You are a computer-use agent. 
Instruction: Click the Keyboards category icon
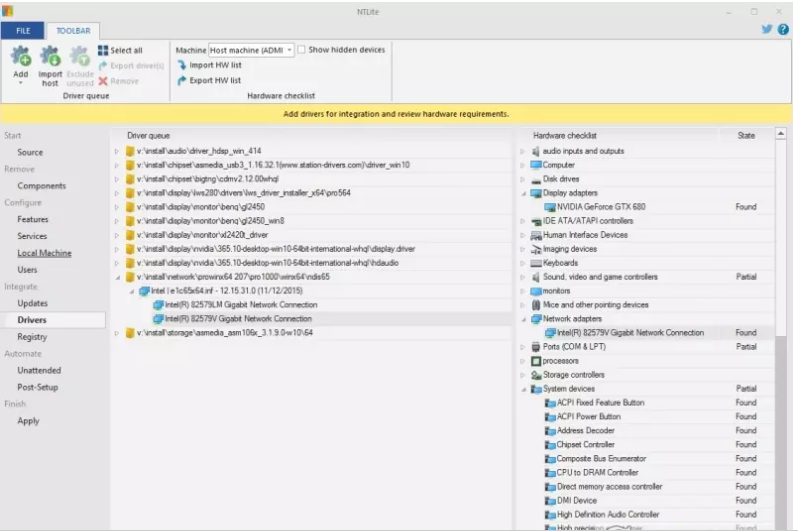pyautogui.click(x=536, y=263)
